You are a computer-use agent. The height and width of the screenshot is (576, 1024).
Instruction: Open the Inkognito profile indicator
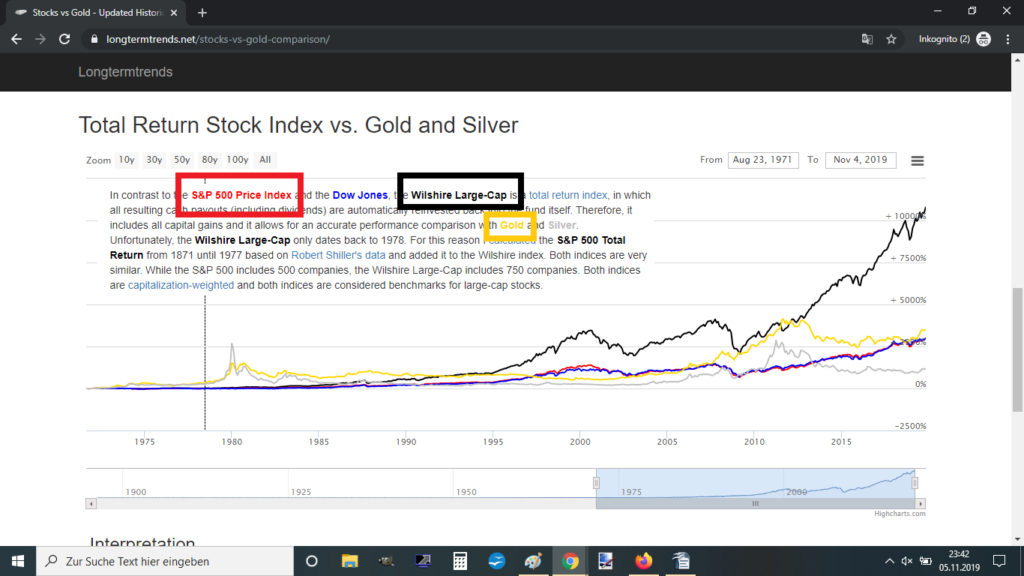955,39
